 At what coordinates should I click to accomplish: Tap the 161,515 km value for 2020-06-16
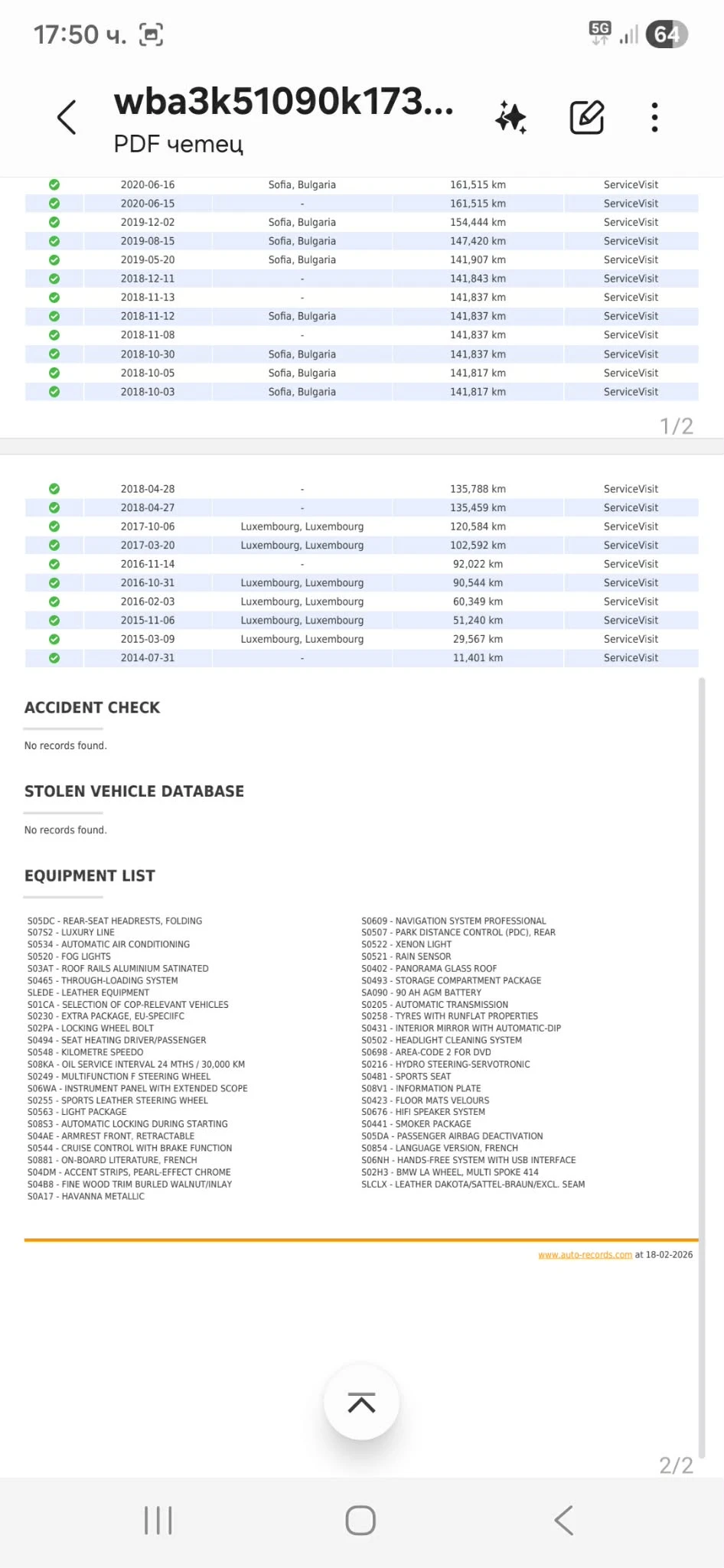(x=478, y=184)
